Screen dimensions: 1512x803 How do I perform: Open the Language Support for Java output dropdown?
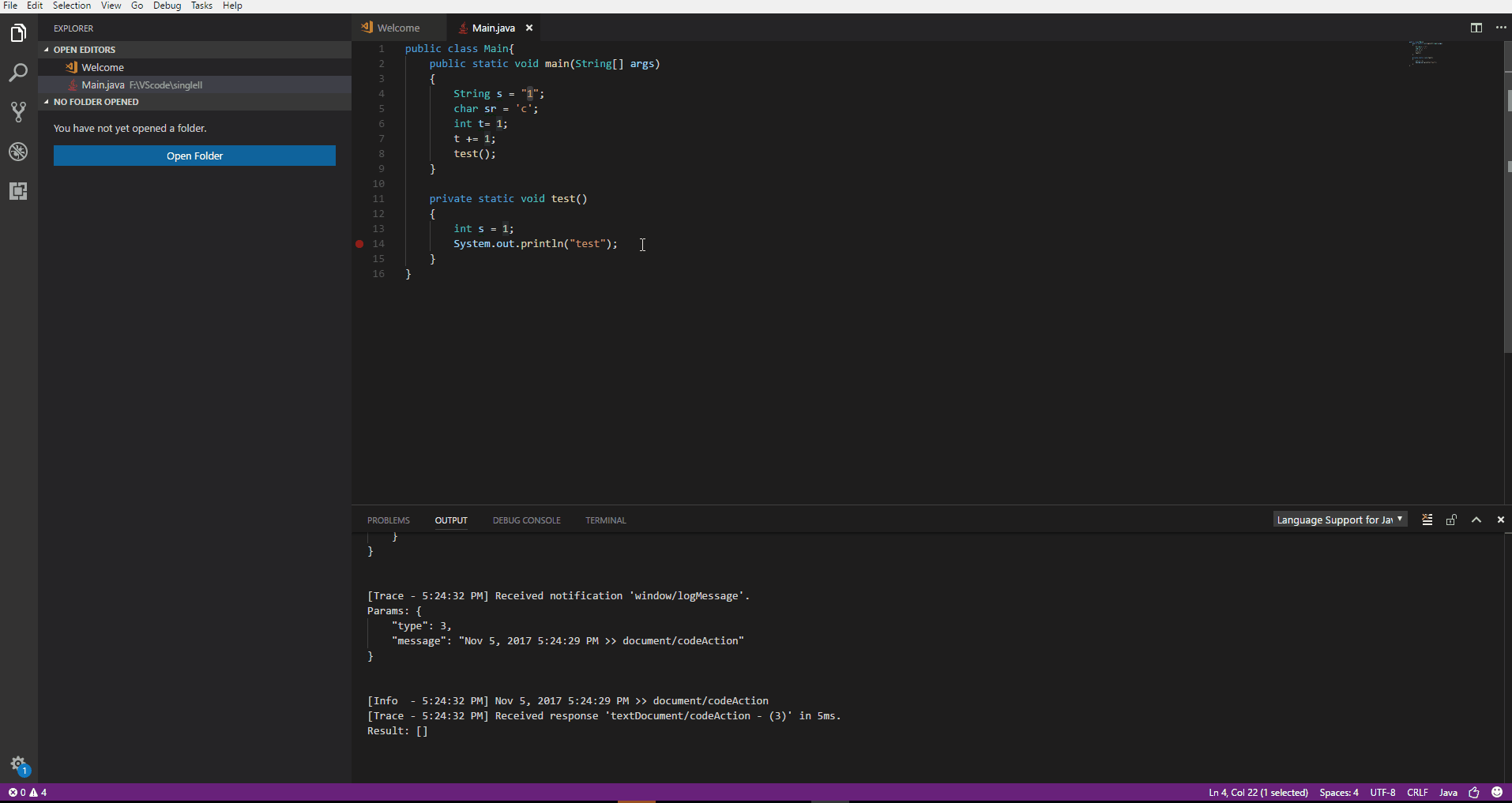1339,520
